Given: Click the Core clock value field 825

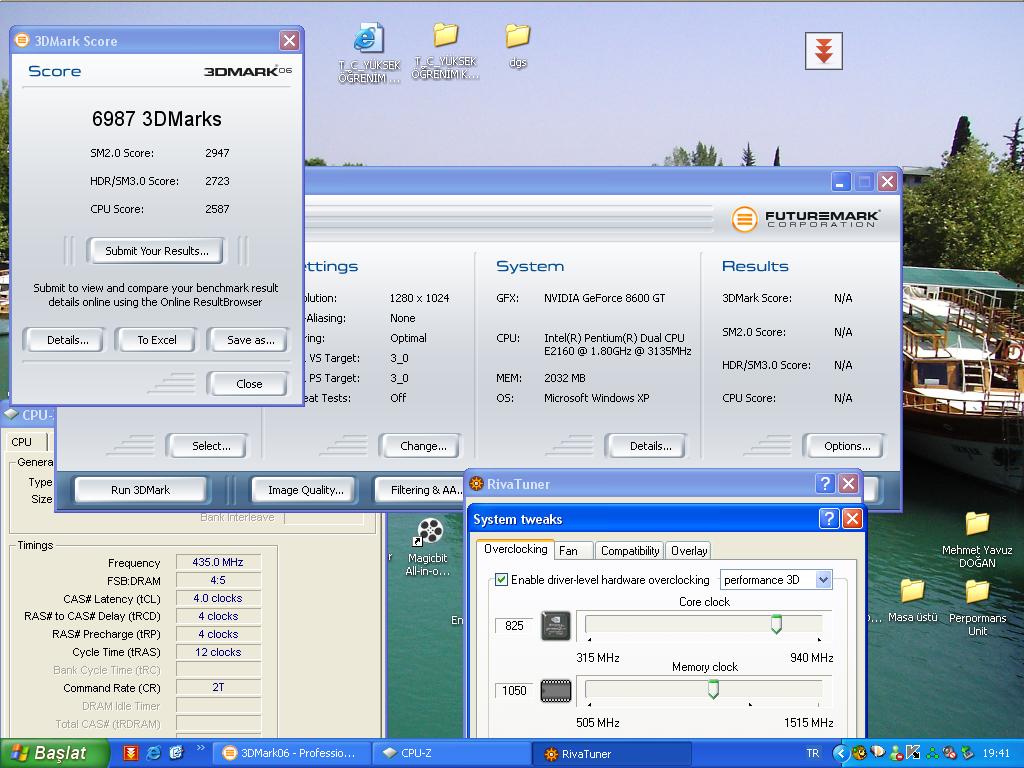Looking at the screenshot, I should pos(513,626).
